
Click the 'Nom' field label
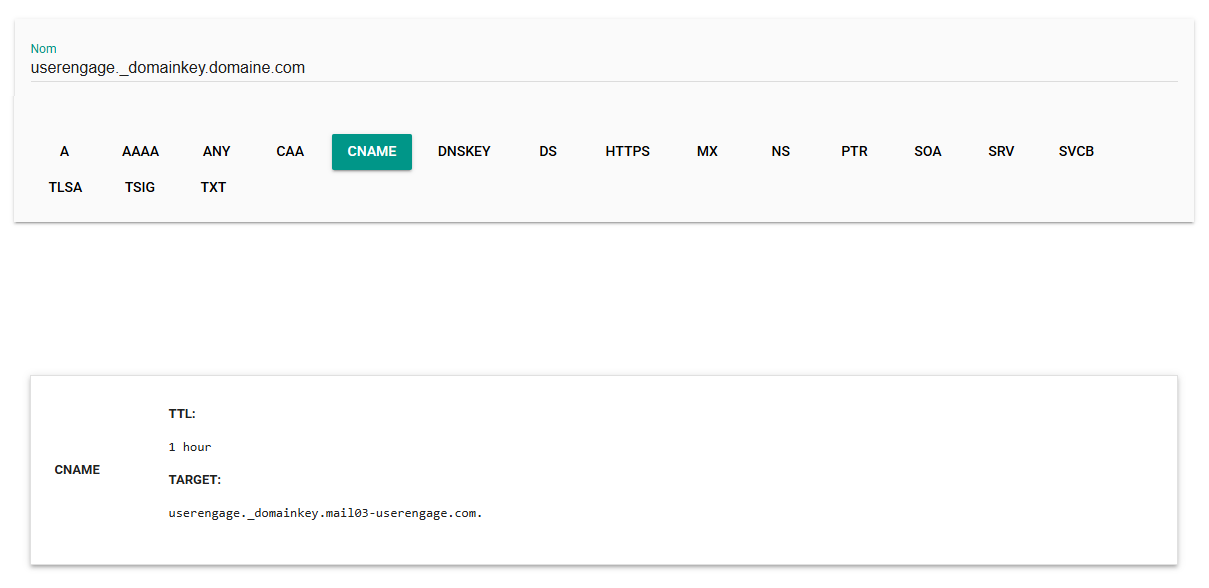44,49
